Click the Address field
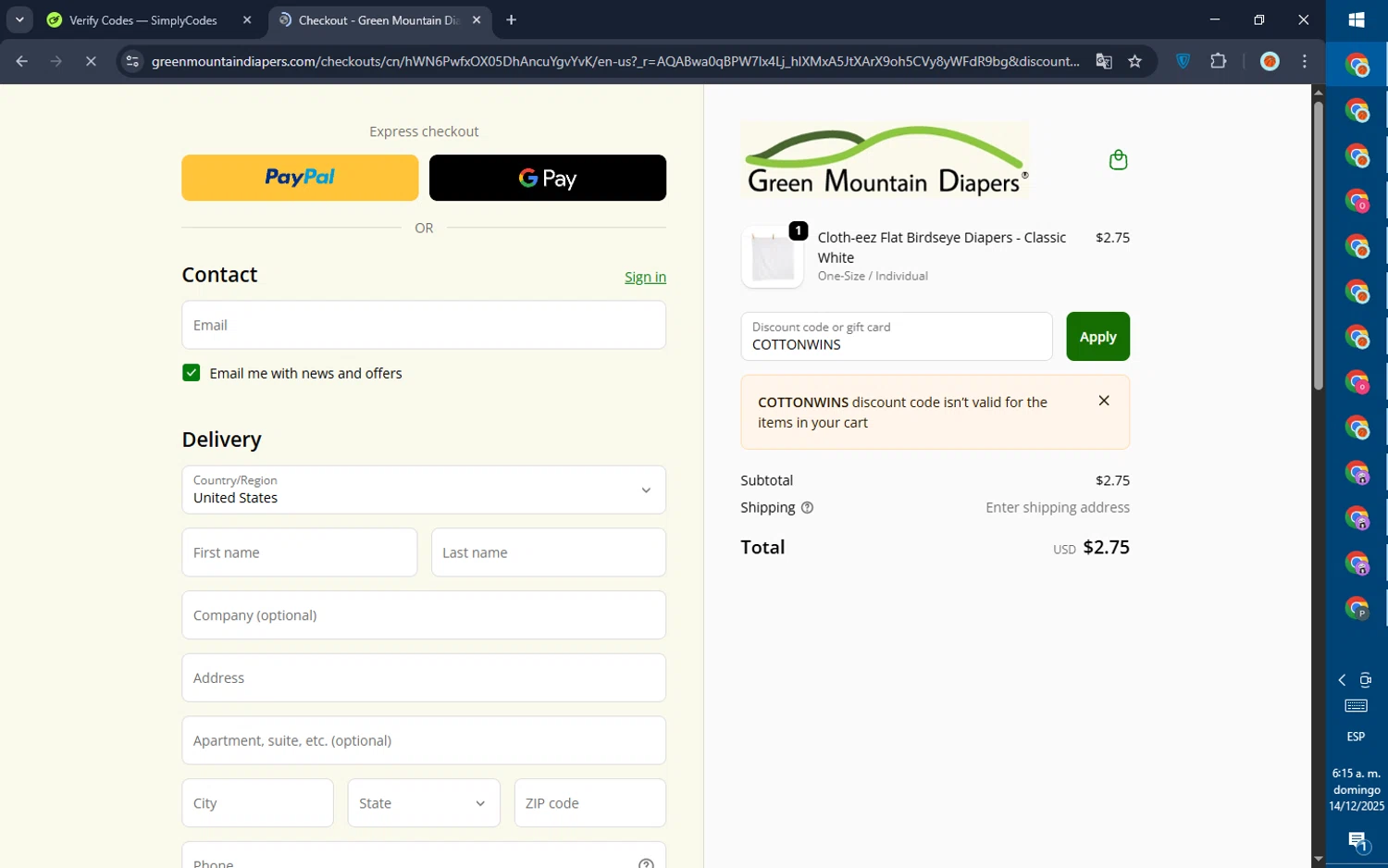 [x=424, y=678]
